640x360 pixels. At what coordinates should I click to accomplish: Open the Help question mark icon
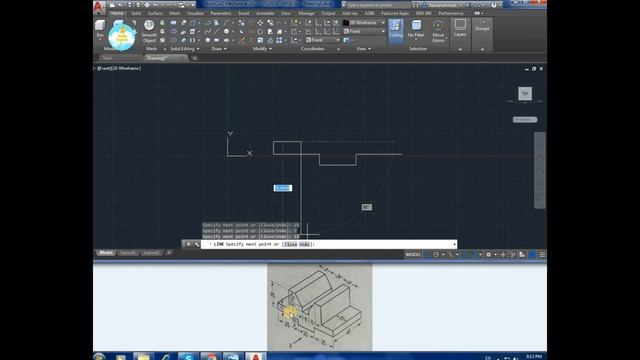pos(494,5)
